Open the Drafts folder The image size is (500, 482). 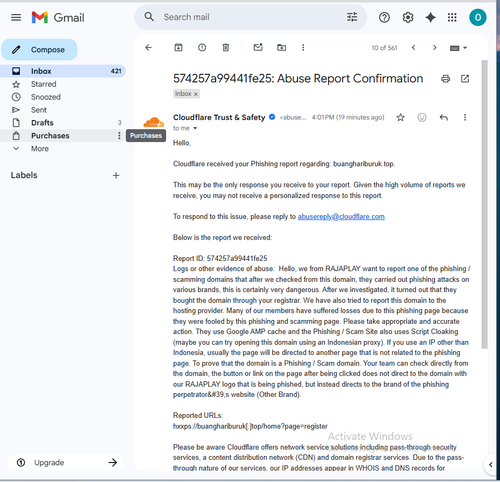click(x=63, y=123)
